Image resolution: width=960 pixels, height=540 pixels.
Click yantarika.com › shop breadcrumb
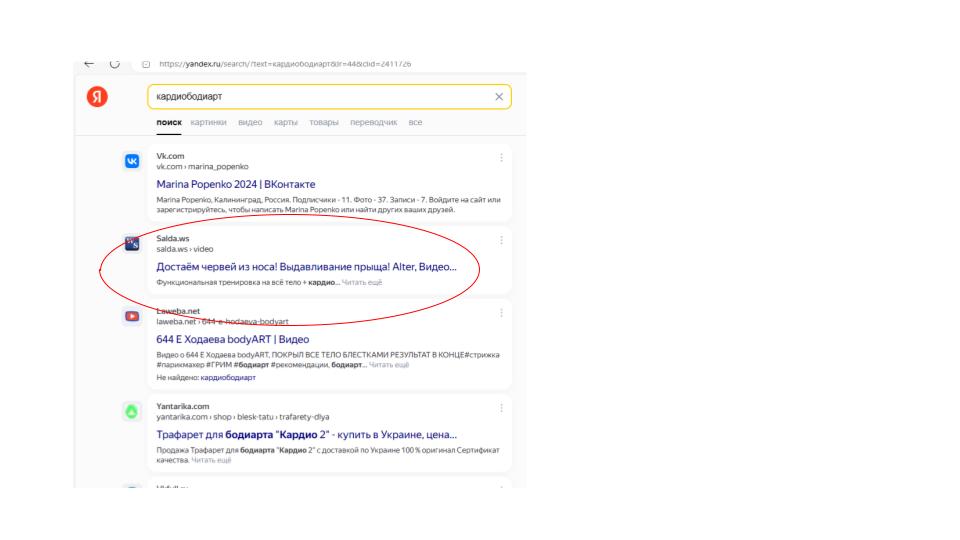coord(242,417)
